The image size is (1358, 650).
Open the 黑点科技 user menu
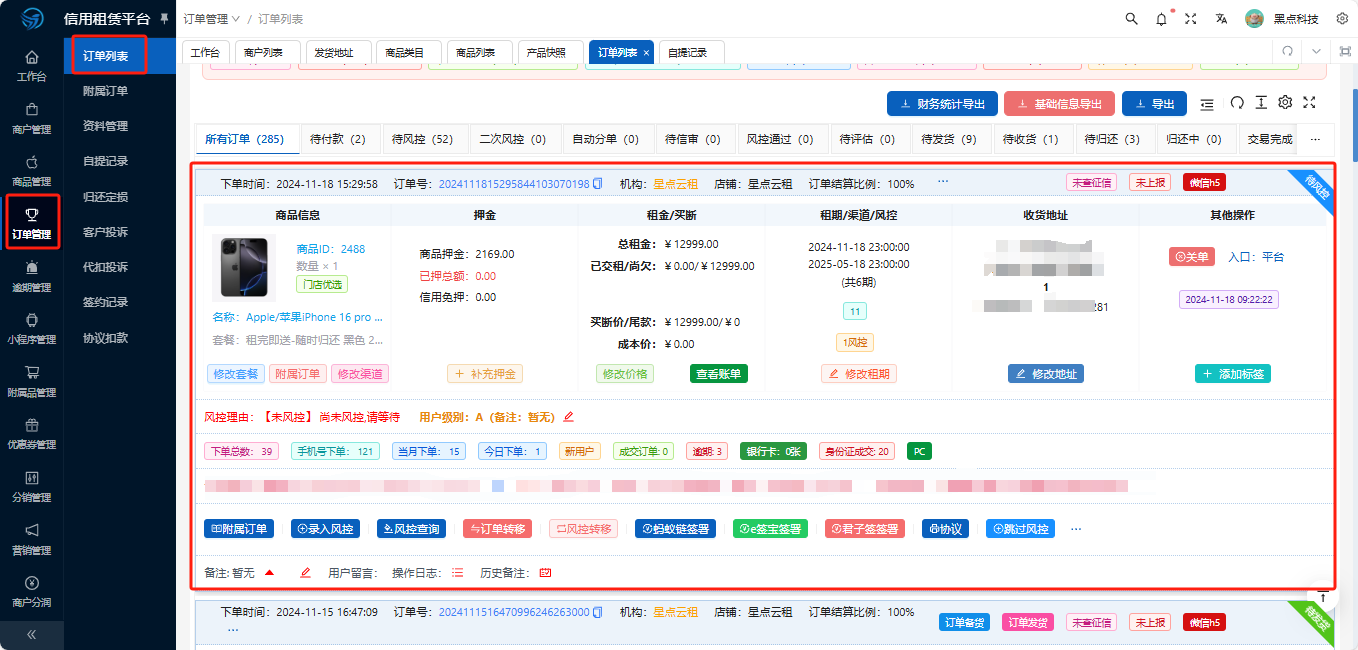[x=1283, y=19]
